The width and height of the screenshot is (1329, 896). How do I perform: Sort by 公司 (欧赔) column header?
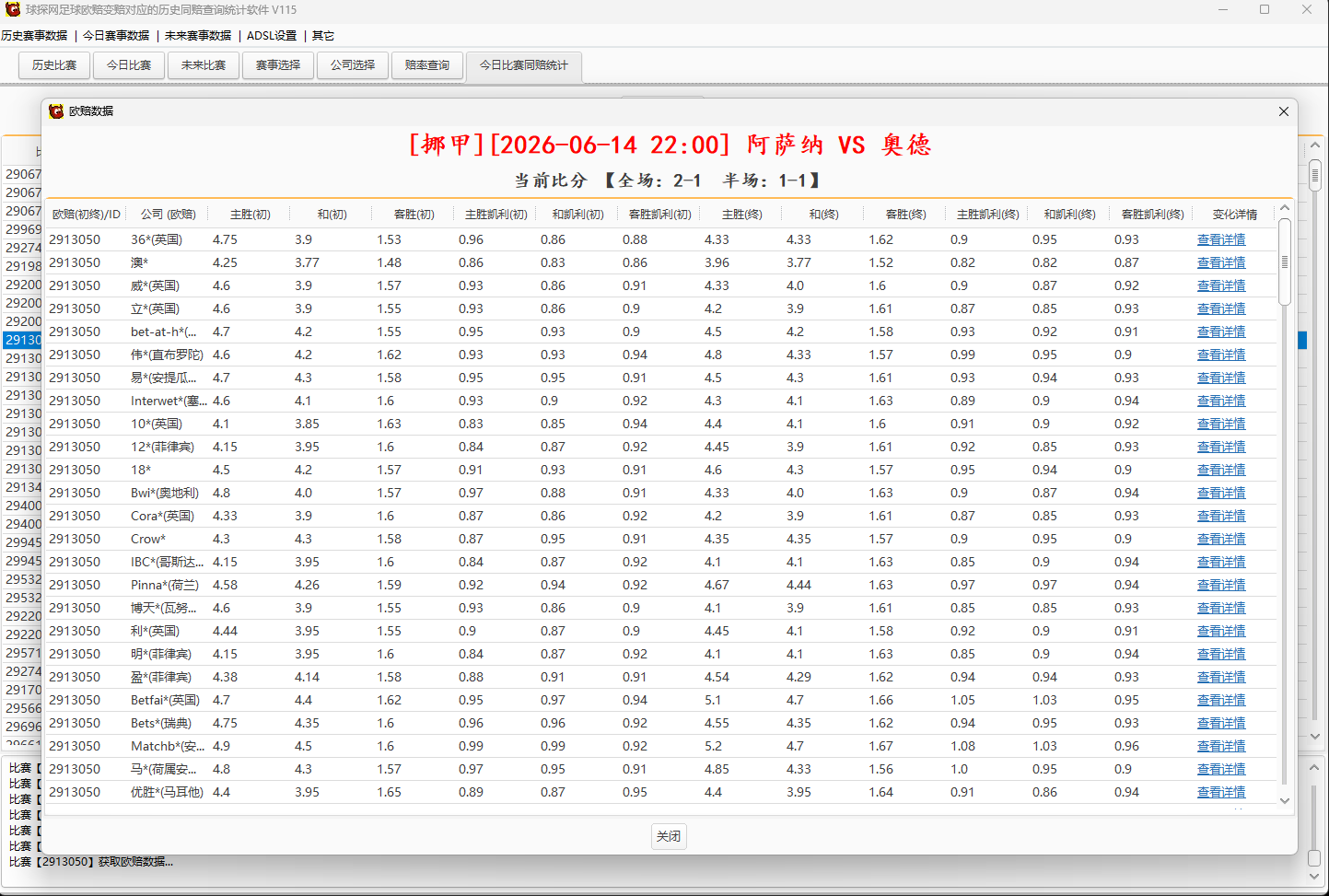(168, 214)
